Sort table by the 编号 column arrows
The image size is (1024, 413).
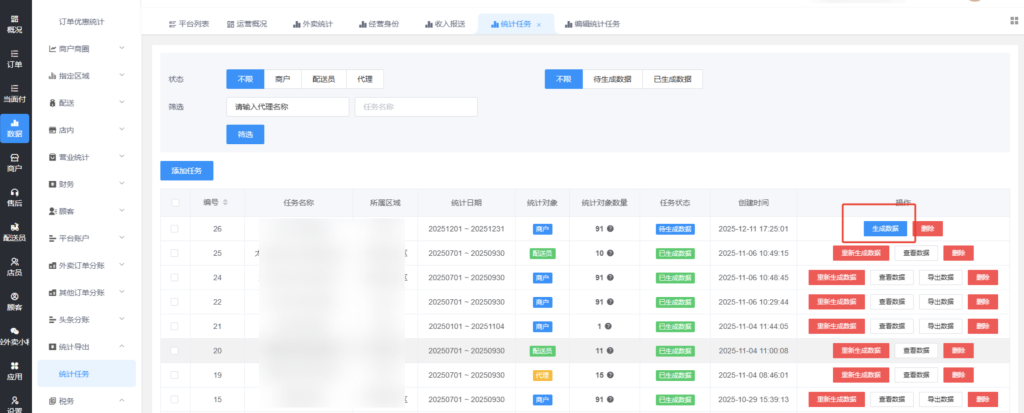(225, 202)
